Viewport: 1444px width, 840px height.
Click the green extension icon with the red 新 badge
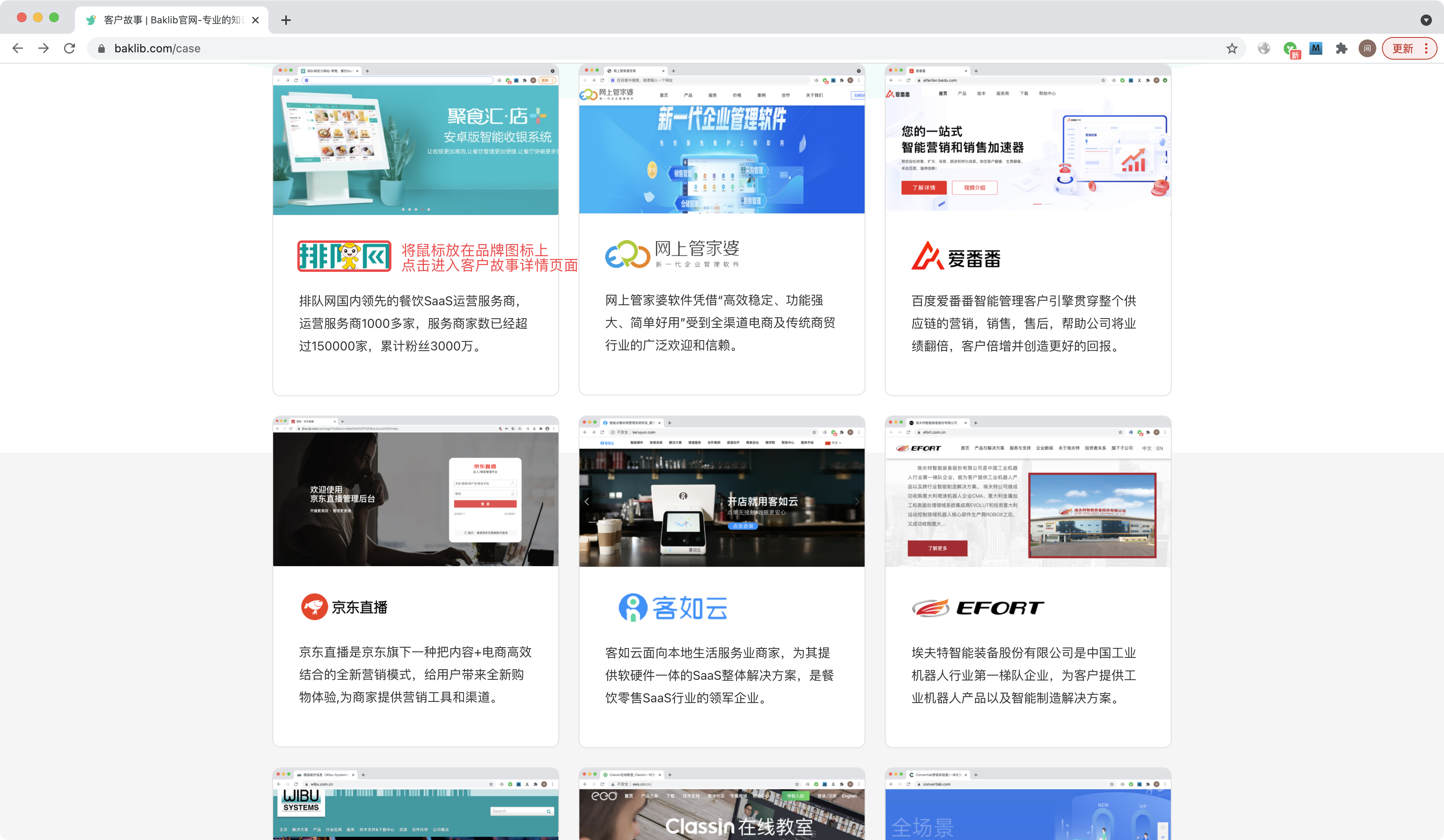click(x=1291, y=50)
